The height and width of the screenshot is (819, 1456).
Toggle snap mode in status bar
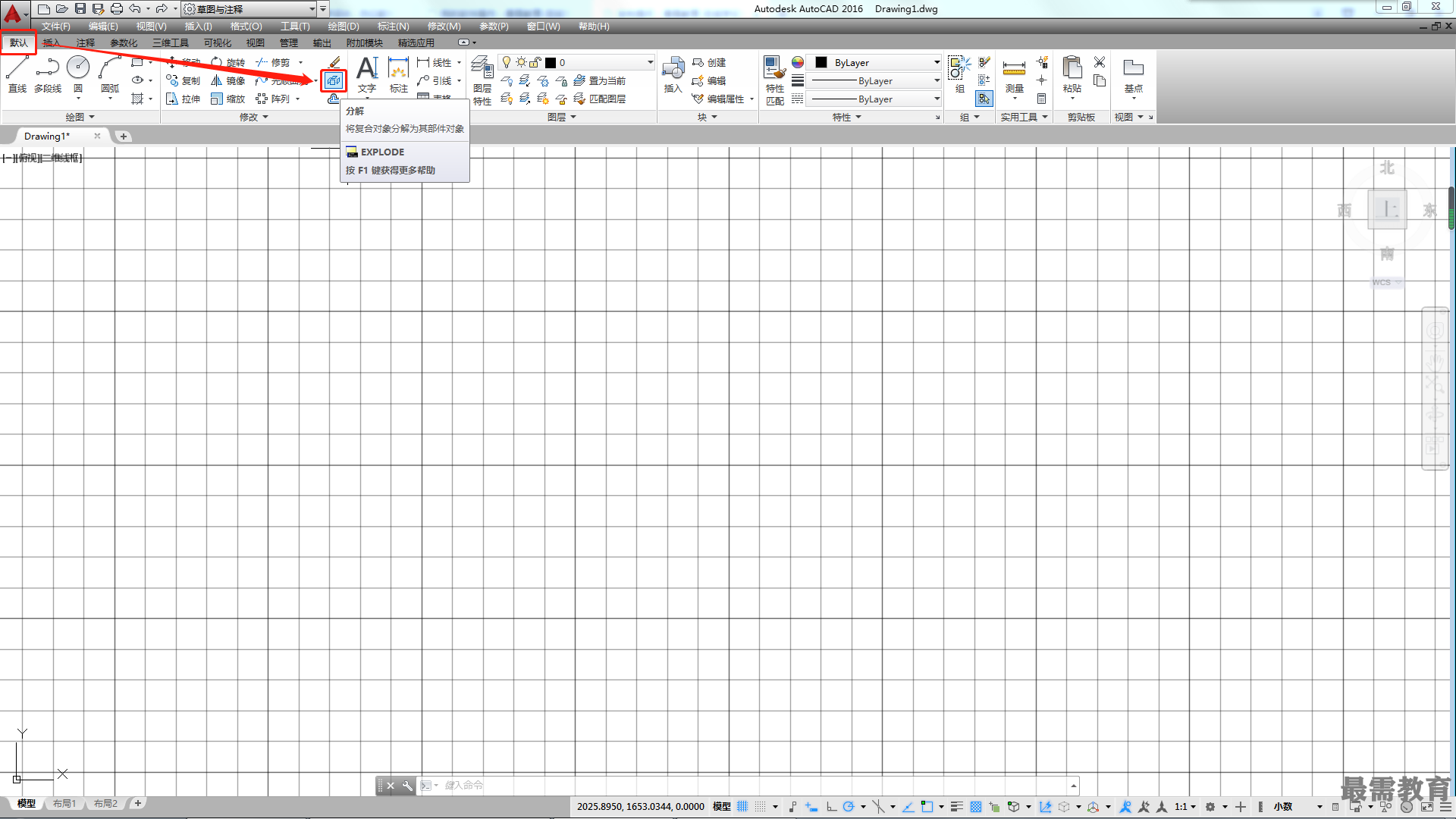(761, 807)
